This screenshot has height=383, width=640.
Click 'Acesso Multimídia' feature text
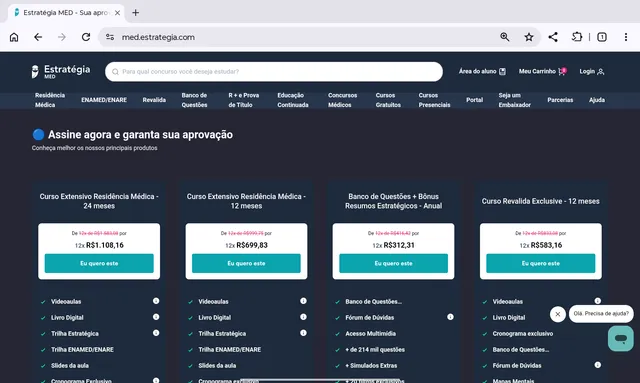click(371, 334)
